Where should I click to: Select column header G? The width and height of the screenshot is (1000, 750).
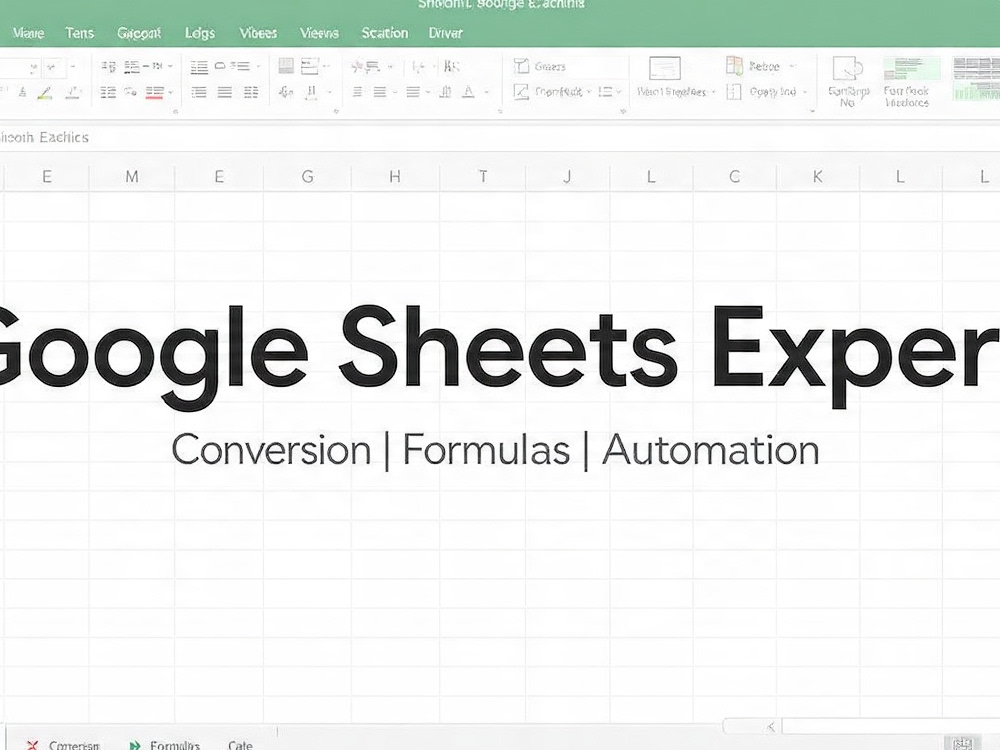(307, 177)
